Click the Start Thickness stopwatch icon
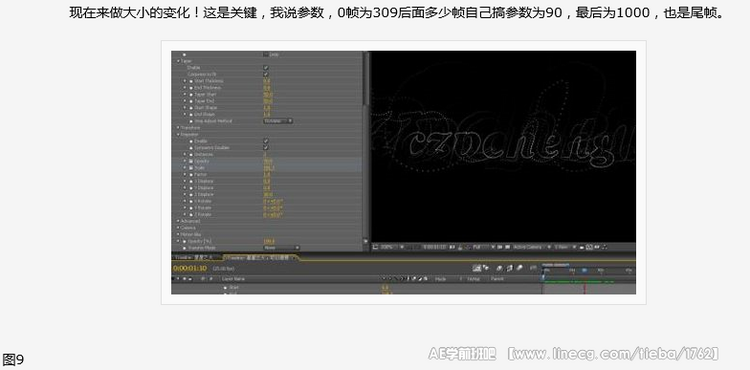750x370 pixels. (x=191, y=81)
